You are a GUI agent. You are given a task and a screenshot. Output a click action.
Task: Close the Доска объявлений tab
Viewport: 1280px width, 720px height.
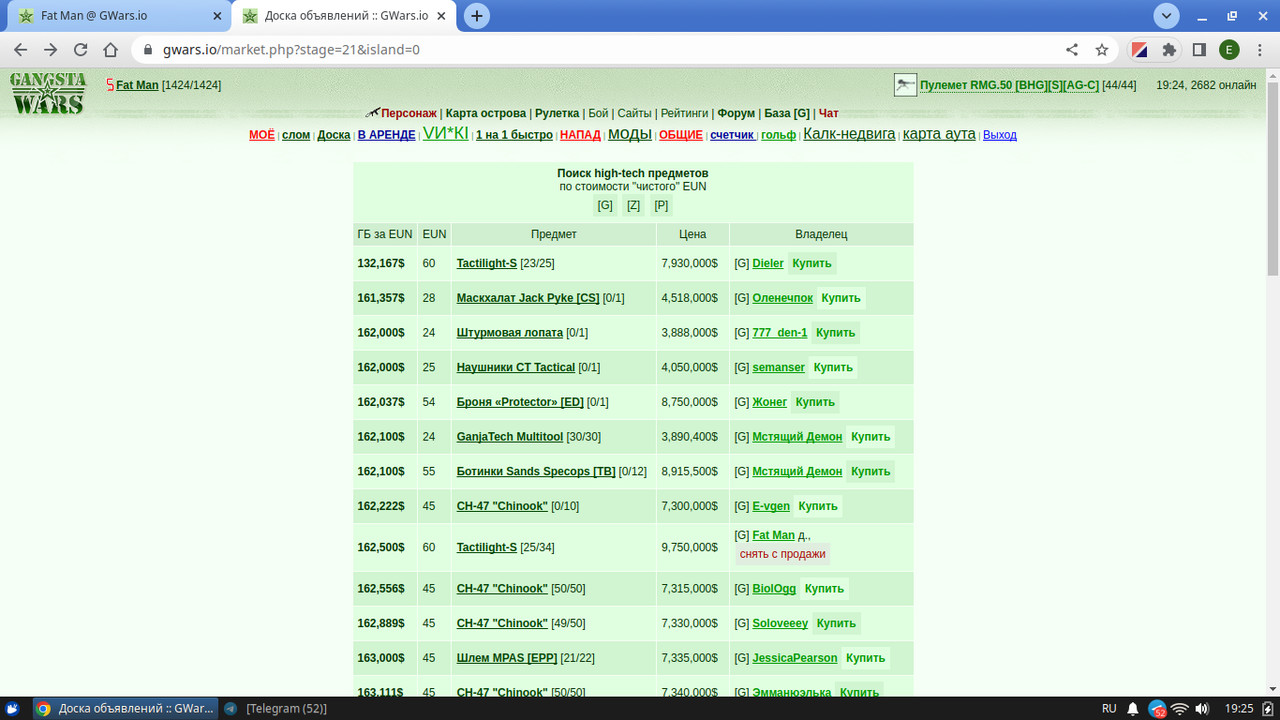pyautogui.click(x=443, y=16)
